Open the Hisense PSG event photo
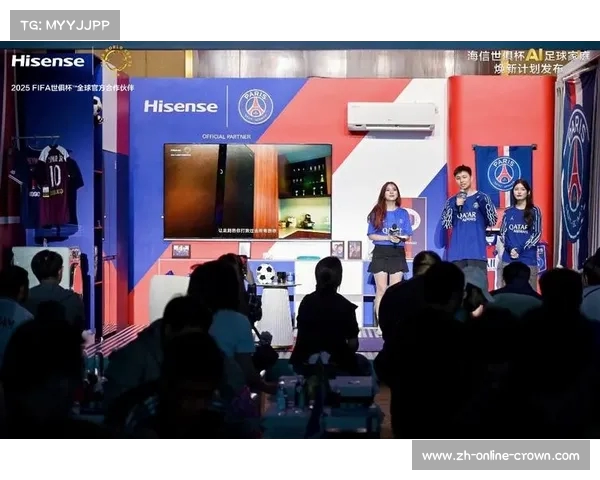This screenshot has width=600, height=480. (x=300, y=240)
